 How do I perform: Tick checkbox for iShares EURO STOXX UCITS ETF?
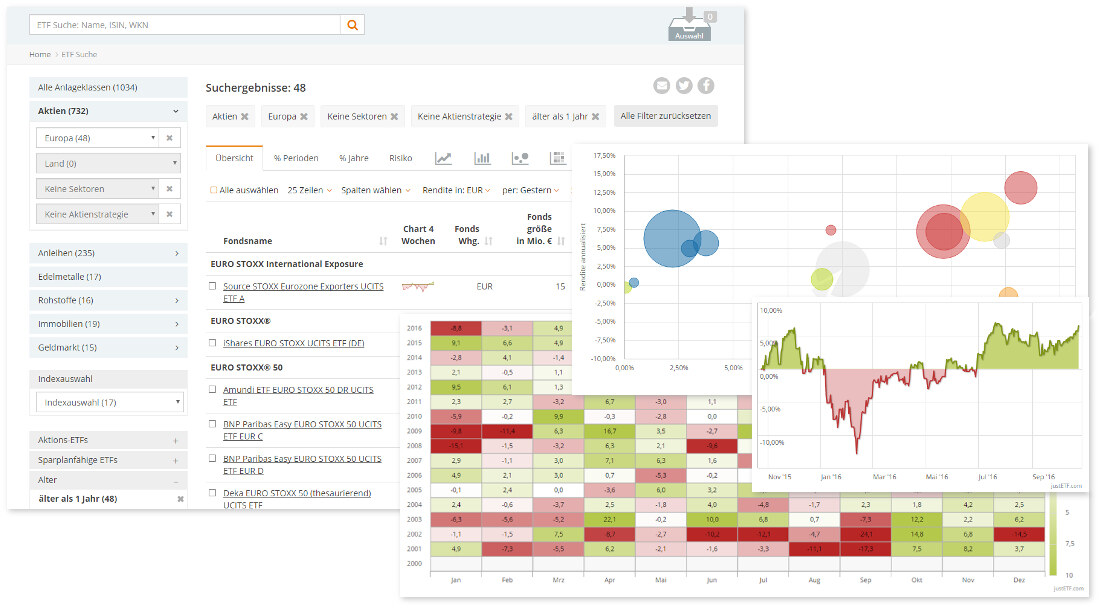(213, 342)
